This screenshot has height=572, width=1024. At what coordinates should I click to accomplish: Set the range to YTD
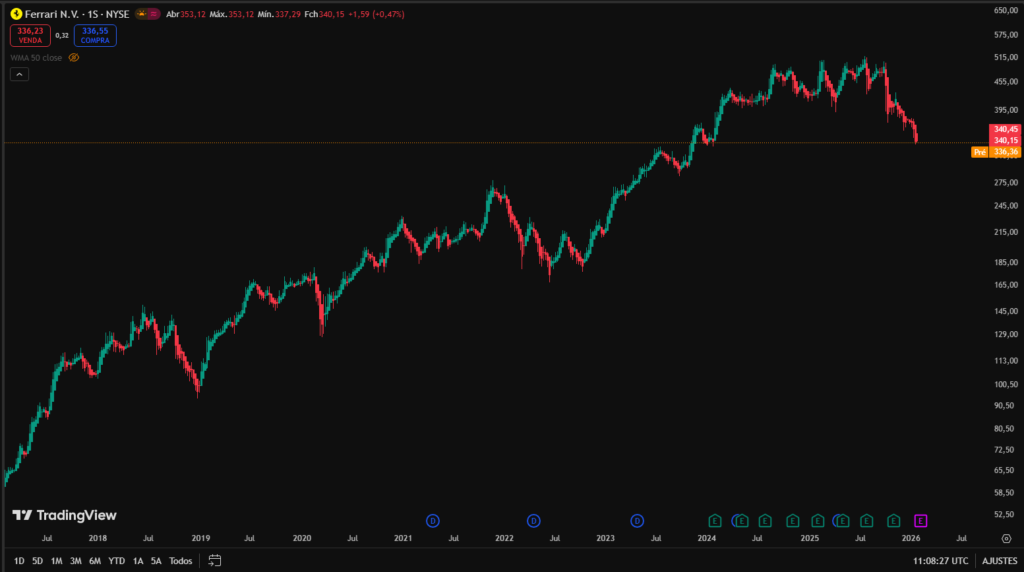click(x=116, y=561)
